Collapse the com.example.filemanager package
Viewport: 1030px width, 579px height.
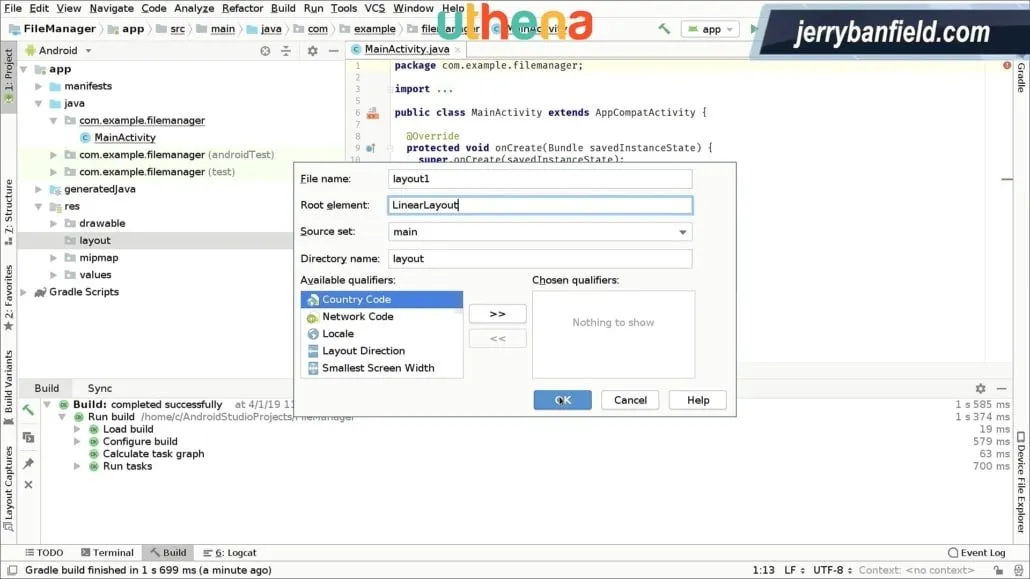point(54,120)
